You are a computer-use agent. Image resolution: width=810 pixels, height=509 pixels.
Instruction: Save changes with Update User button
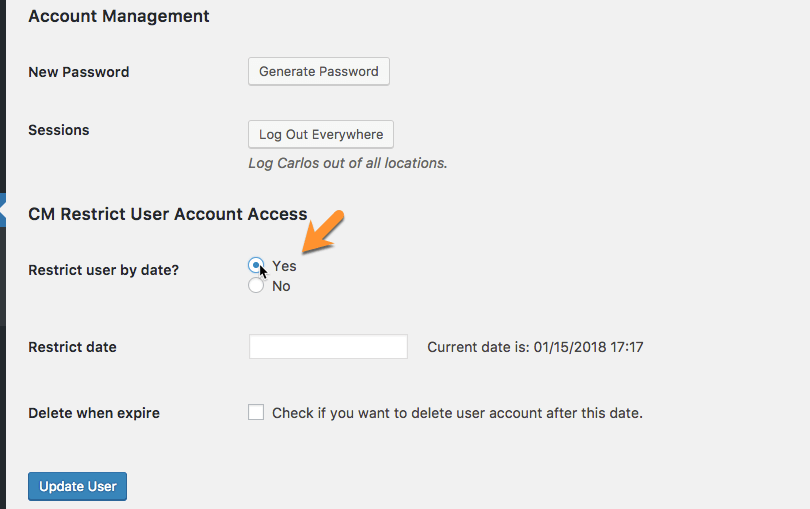pos(77,487)
